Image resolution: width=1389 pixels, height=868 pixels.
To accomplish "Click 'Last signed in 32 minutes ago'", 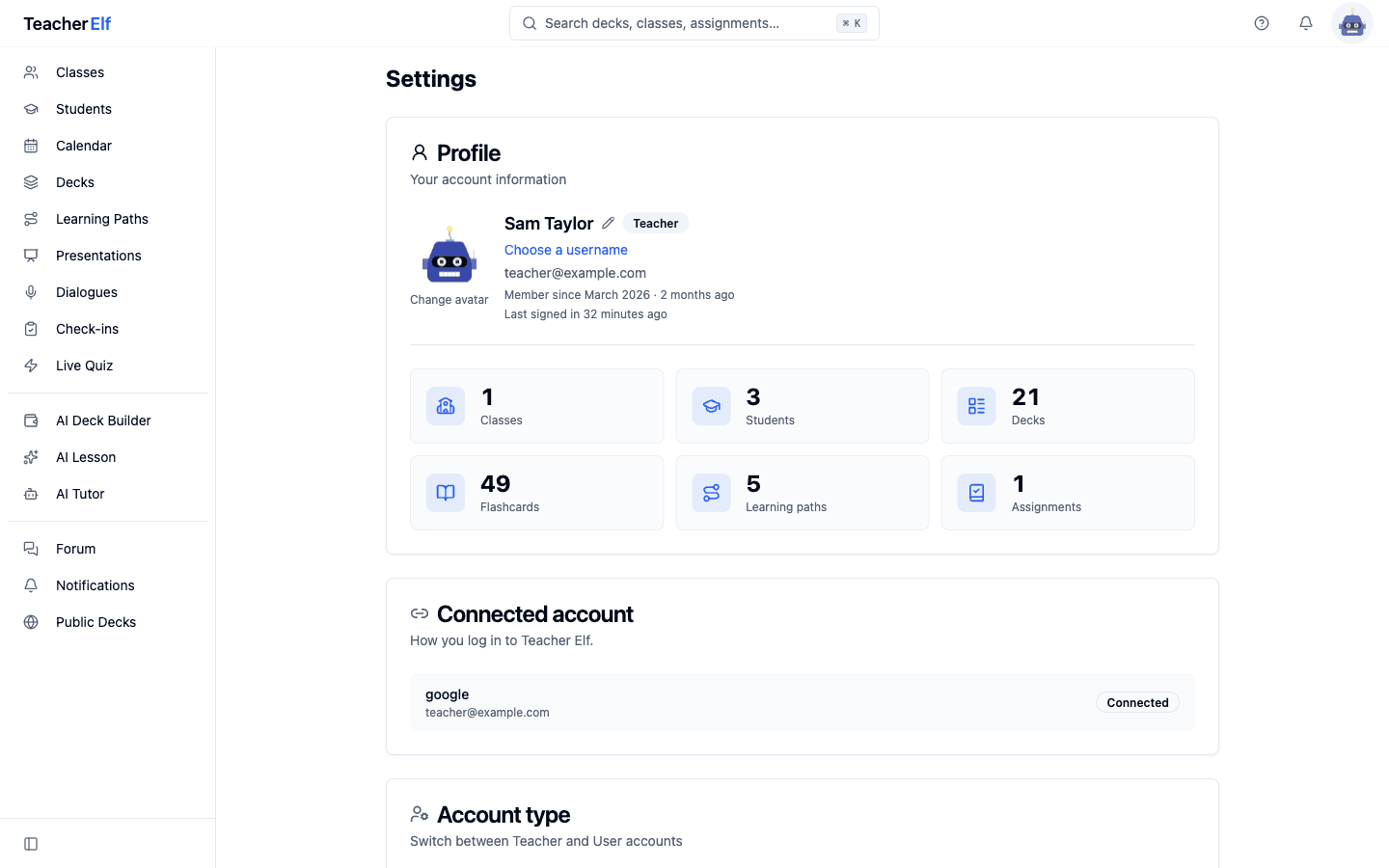I will (x=586, y=314).
